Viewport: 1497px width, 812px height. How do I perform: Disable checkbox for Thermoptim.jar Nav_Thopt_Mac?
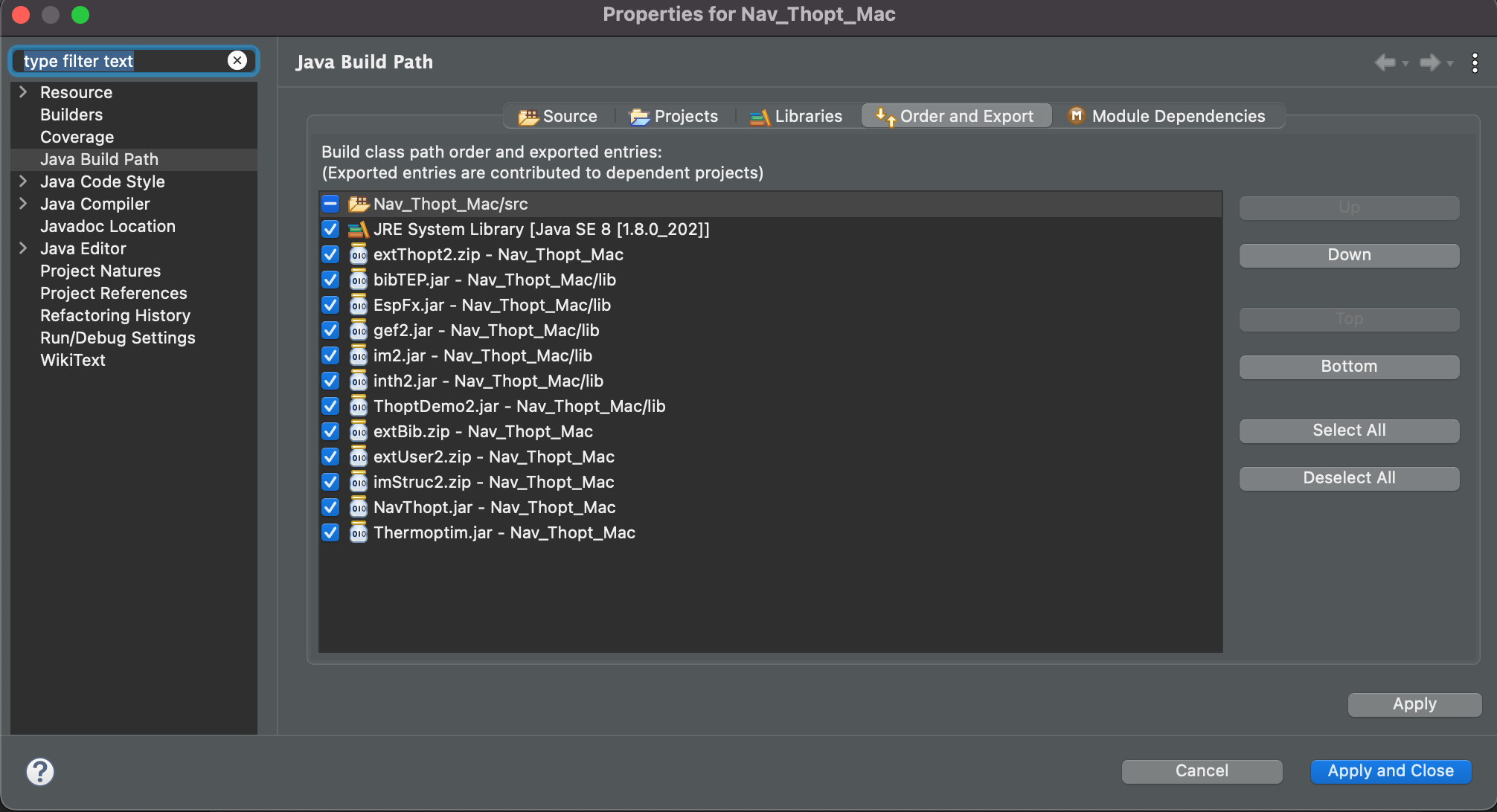point(332,532)
